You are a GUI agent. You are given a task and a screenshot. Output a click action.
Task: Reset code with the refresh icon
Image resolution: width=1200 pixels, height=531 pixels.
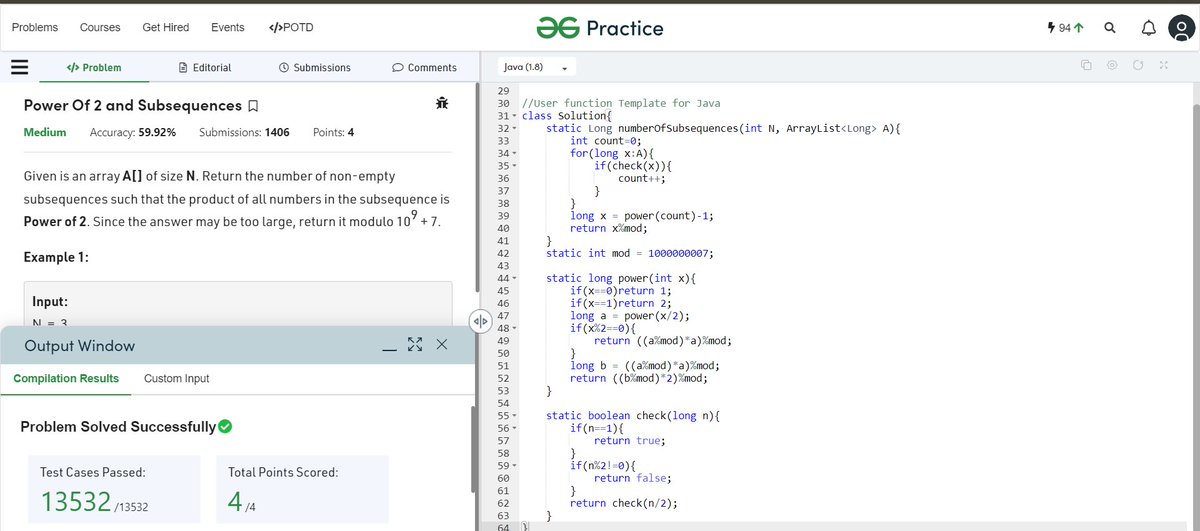(x=1138, y=67)
